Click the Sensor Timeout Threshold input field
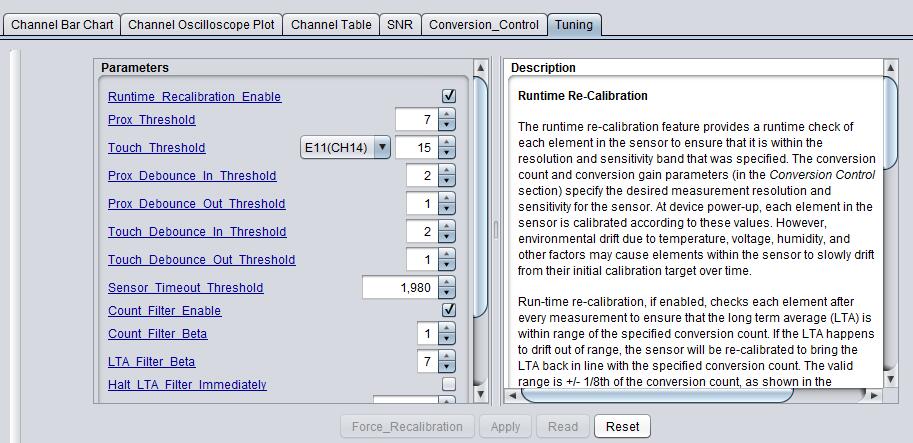Viewport: 913px width, 443px height. click(x=398, y=288)
